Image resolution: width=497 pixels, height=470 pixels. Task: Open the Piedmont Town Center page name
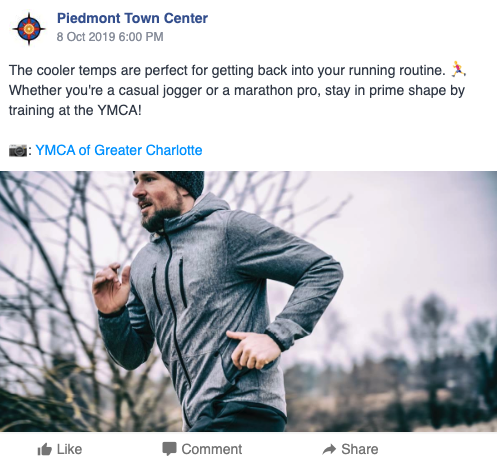pyautogui.click(x=132, y=18)
